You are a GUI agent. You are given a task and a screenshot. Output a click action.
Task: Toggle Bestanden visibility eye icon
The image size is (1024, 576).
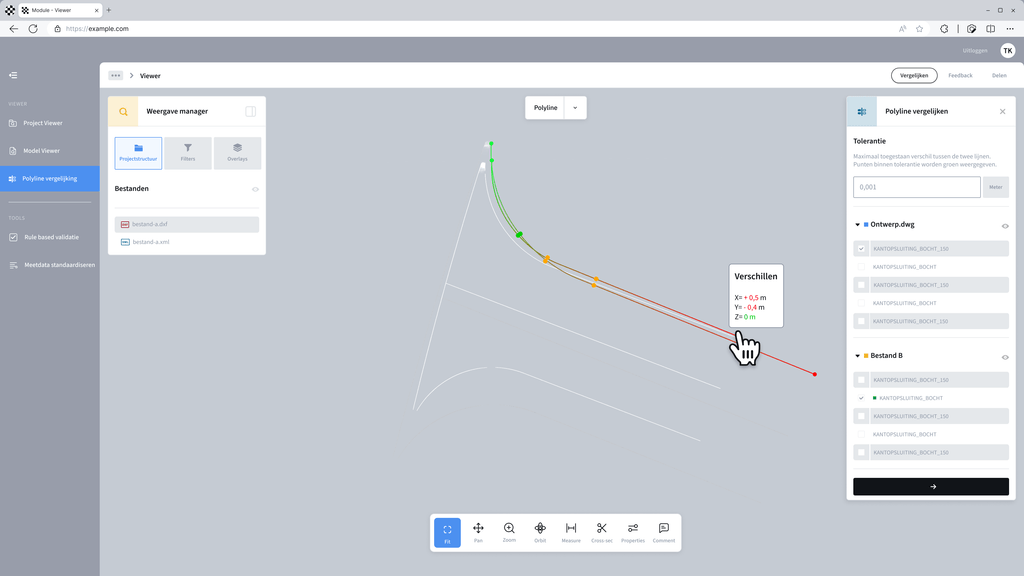pos(255,189)
